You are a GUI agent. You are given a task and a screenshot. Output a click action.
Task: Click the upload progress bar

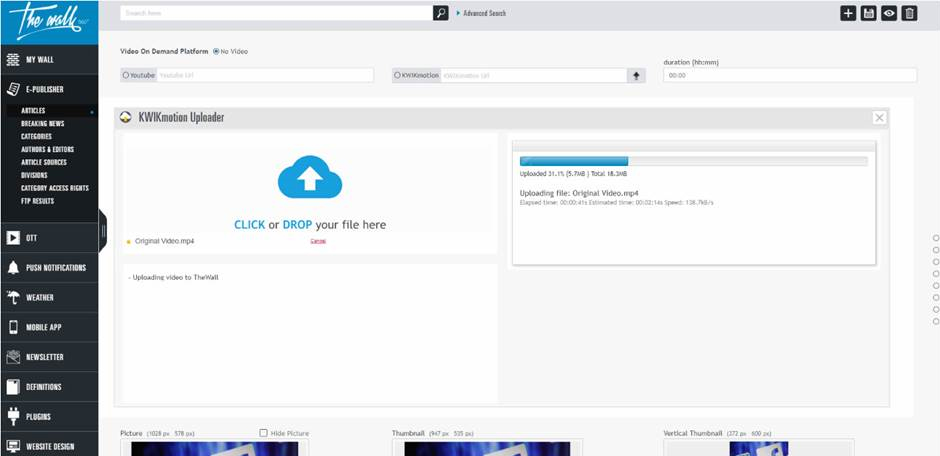tap(694, 161)
